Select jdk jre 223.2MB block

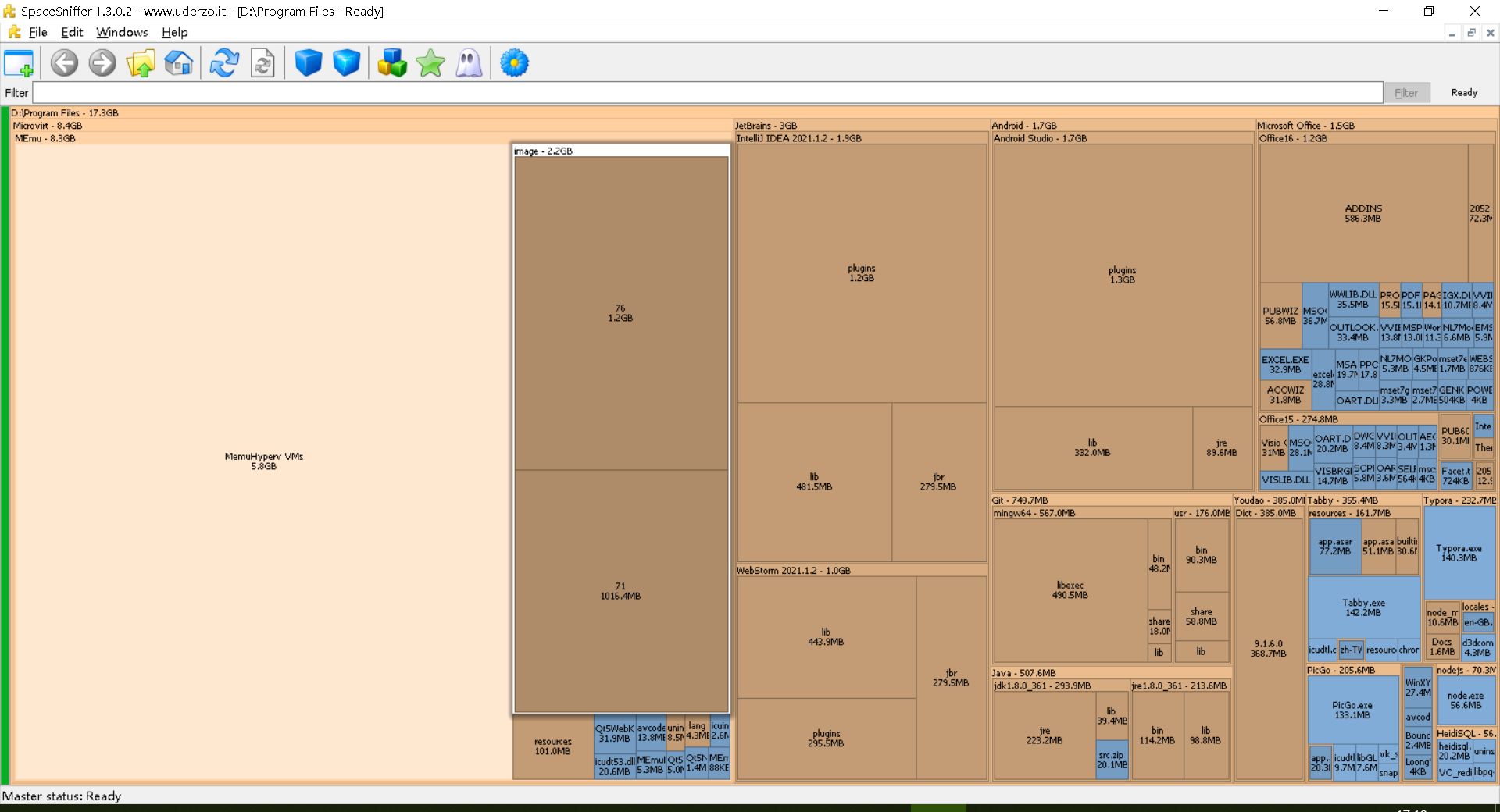[1045, 735]
